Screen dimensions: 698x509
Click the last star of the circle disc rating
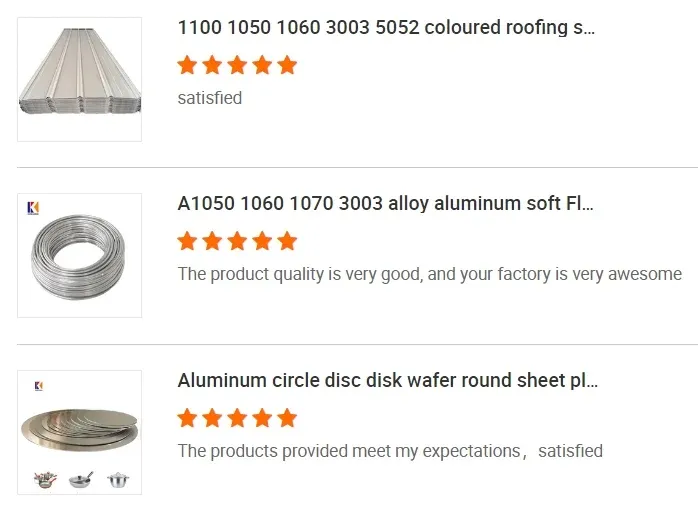tap(287, 418)
